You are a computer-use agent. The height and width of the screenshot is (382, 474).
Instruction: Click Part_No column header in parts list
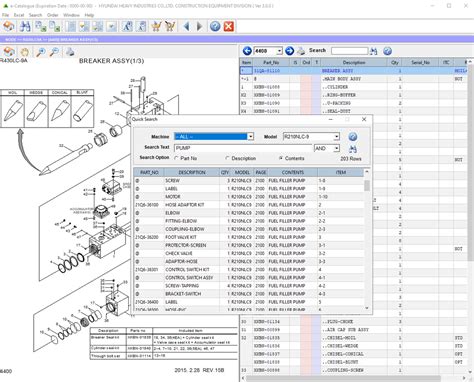pyautogui.click(x=271, y=62)
